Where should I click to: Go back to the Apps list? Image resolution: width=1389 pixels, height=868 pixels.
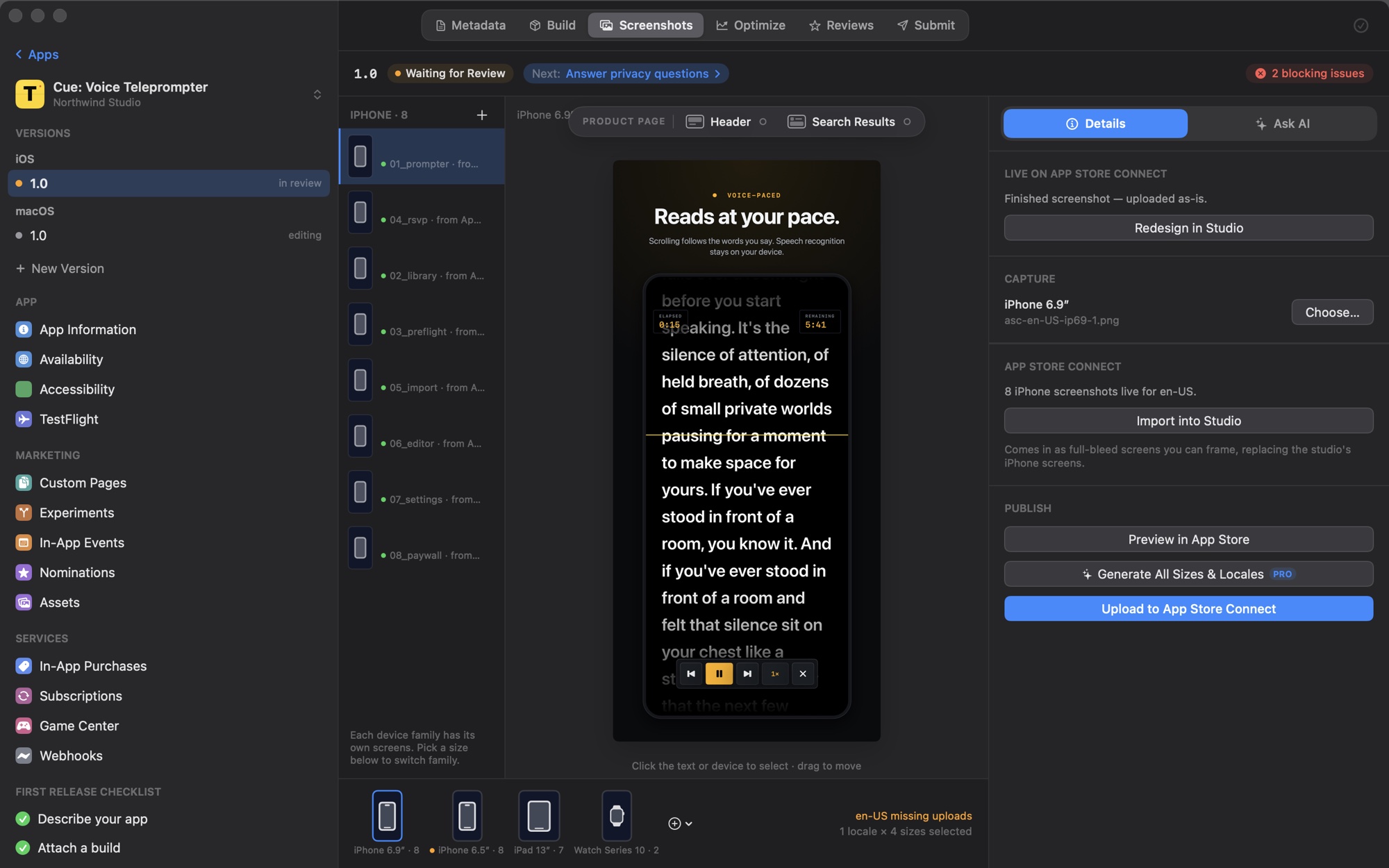pyautogui.click(x=38, y=54)
